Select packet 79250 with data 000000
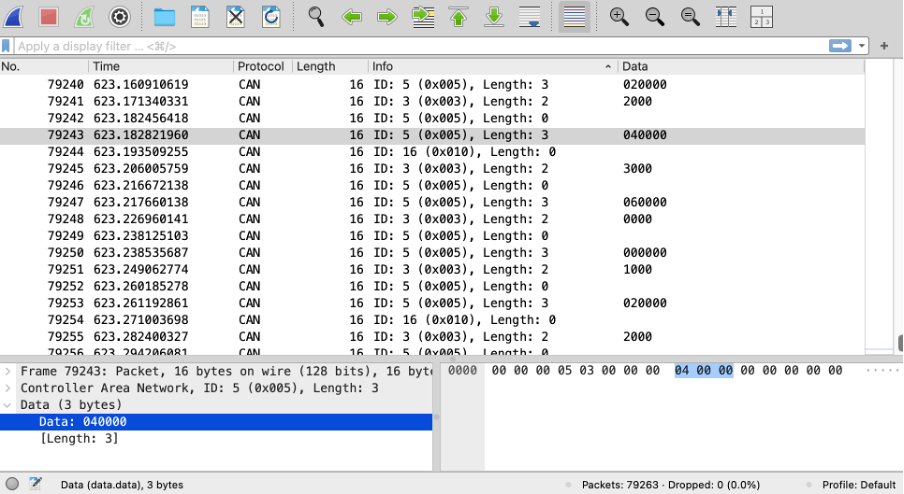904x494 pixels. (432, 252)
